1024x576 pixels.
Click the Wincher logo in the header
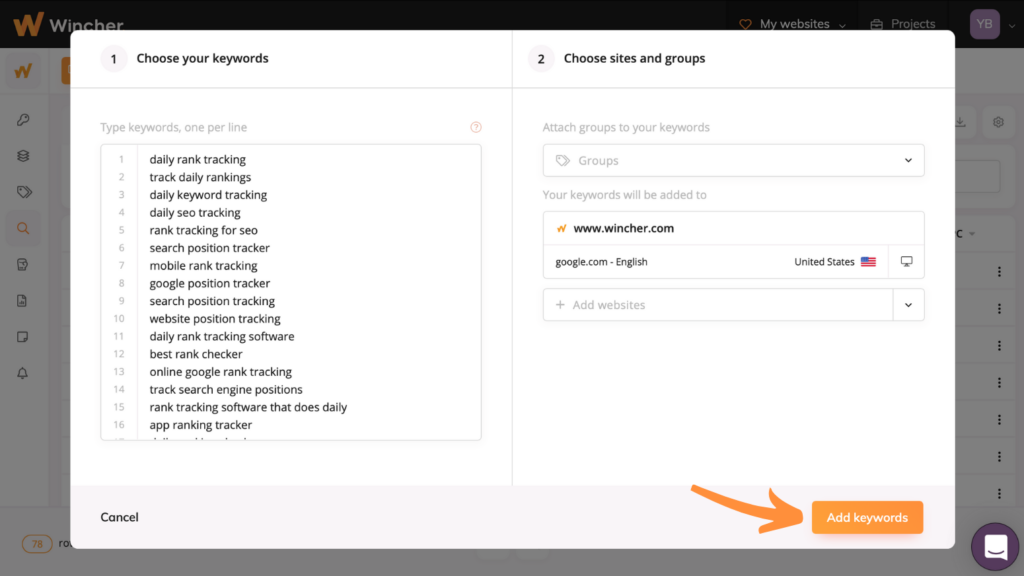point(68,24)
